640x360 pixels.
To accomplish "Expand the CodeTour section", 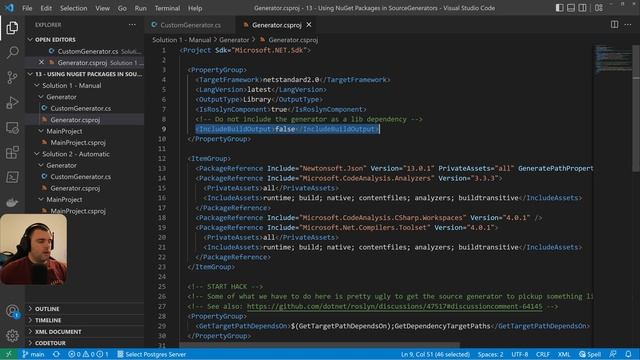I will click(85, 343).
